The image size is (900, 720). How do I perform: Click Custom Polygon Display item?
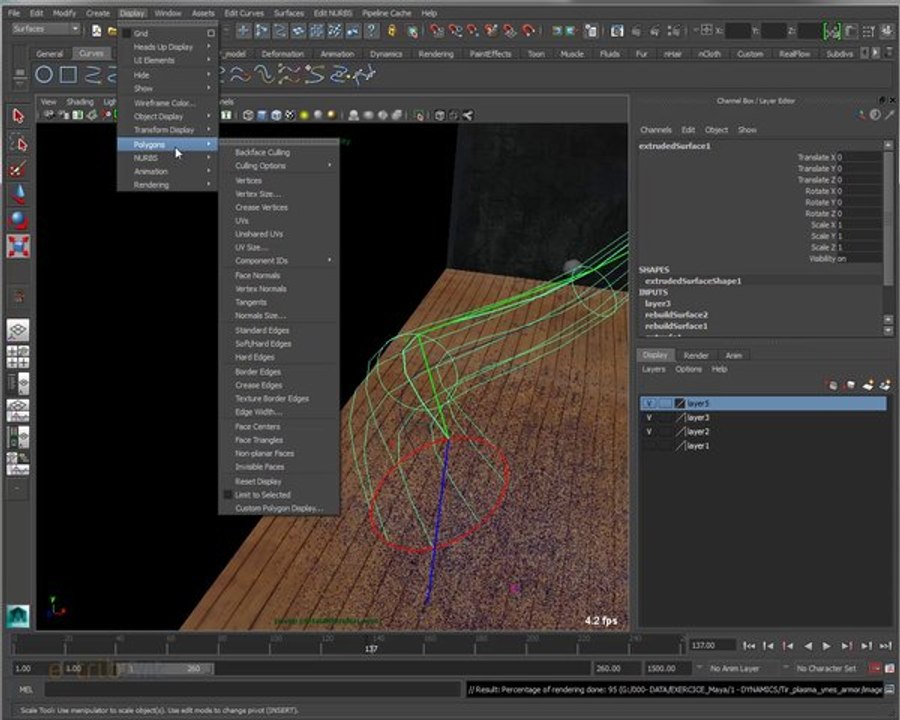280,508
